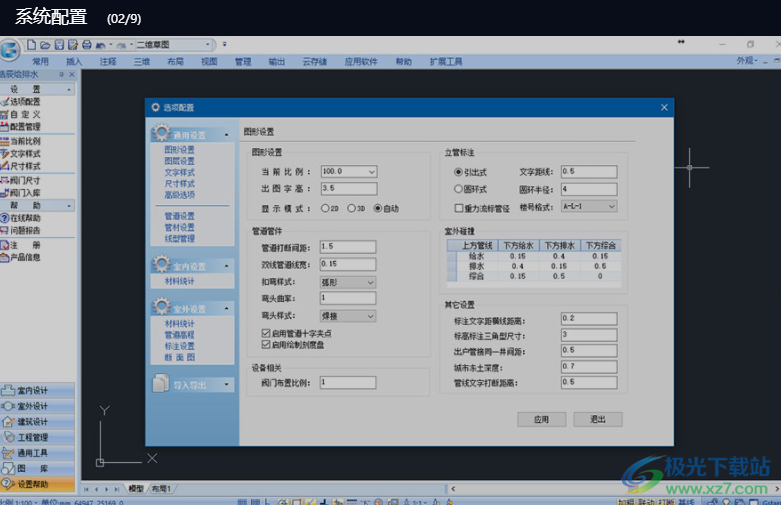Select the 3D display mode radio
The width and height of the screenshot is (781, 505).
coord(352,208)
